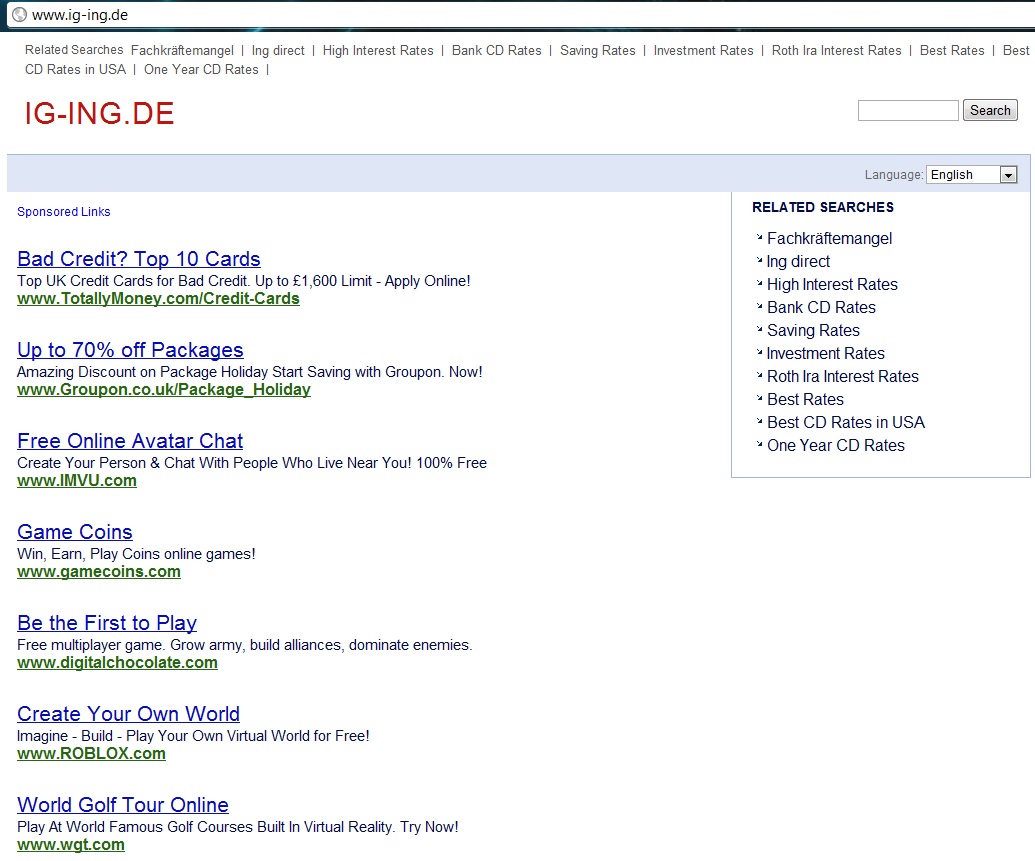This screenshot has height=861, width=1035.
Task: Click arrow bullet beside sidebar Investment Rates
Action: 760,352
